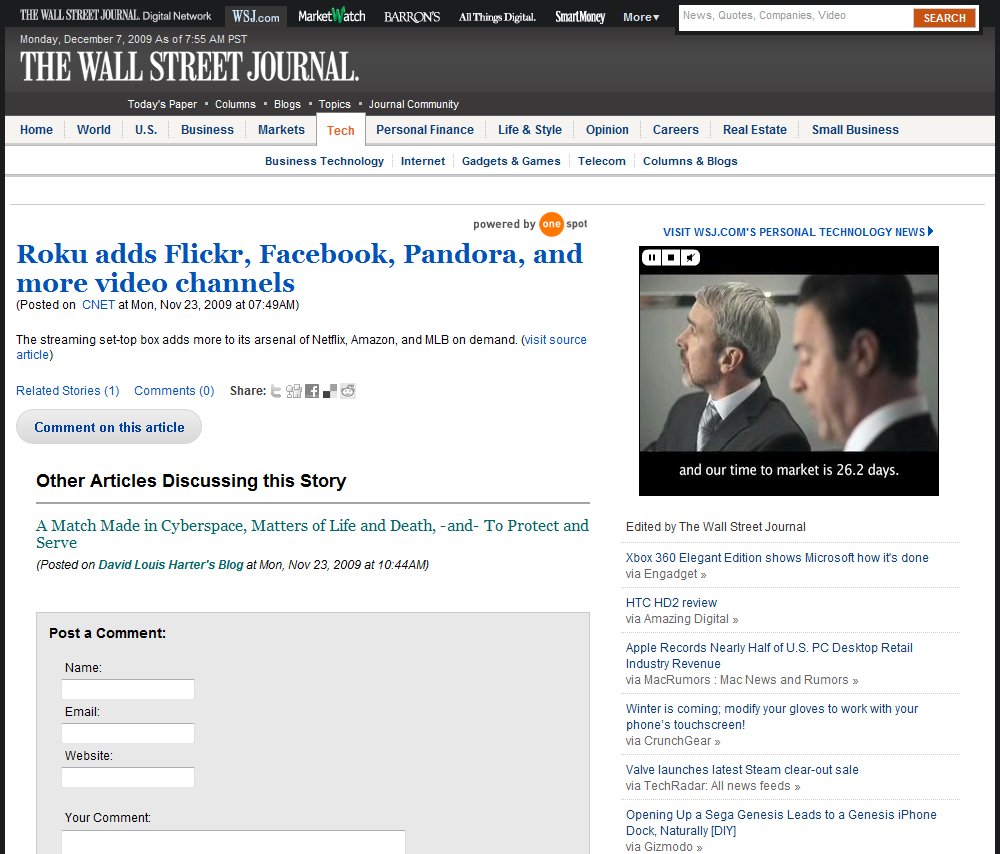Visit WSJ.com's Personal Technology News link

pos(798,232)
